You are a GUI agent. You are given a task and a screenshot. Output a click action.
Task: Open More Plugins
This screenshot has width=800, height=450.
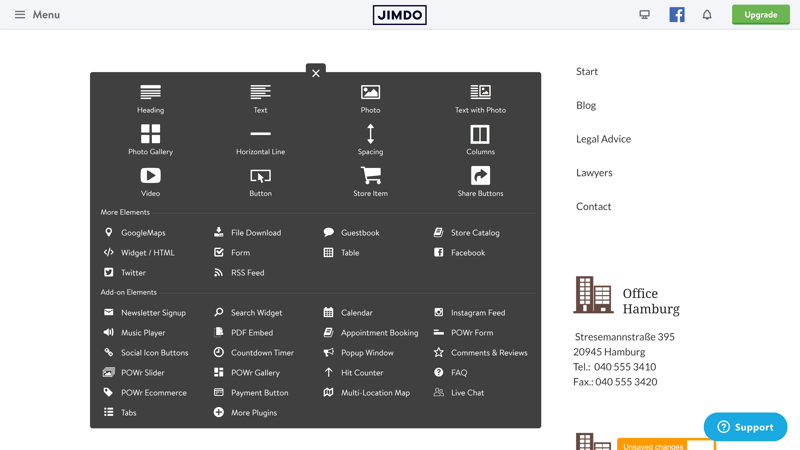tap(245, 412)
